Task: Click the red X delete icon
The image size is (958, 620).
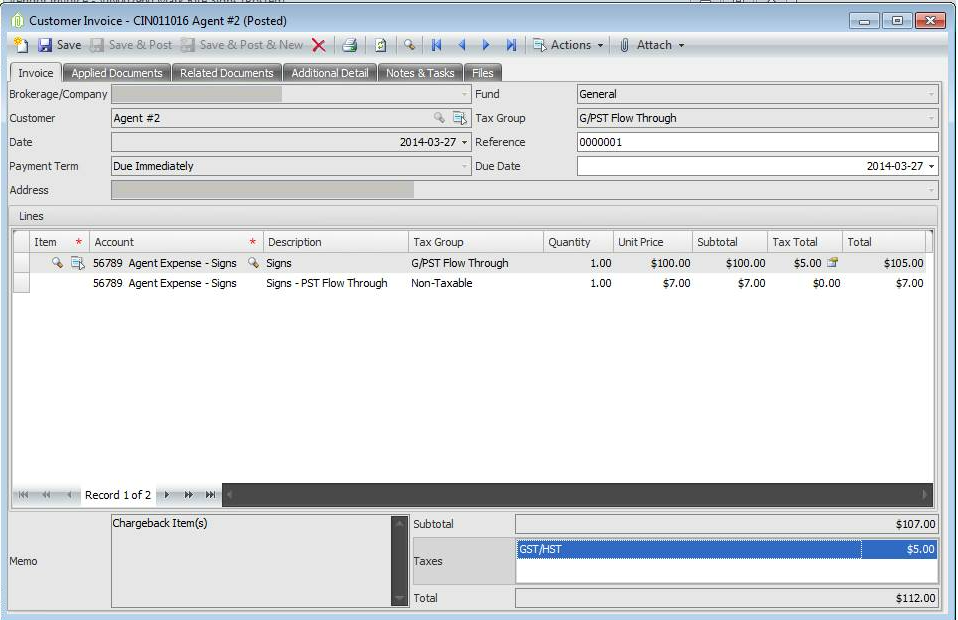Action: pyautogui.click(x=318, y=45)
